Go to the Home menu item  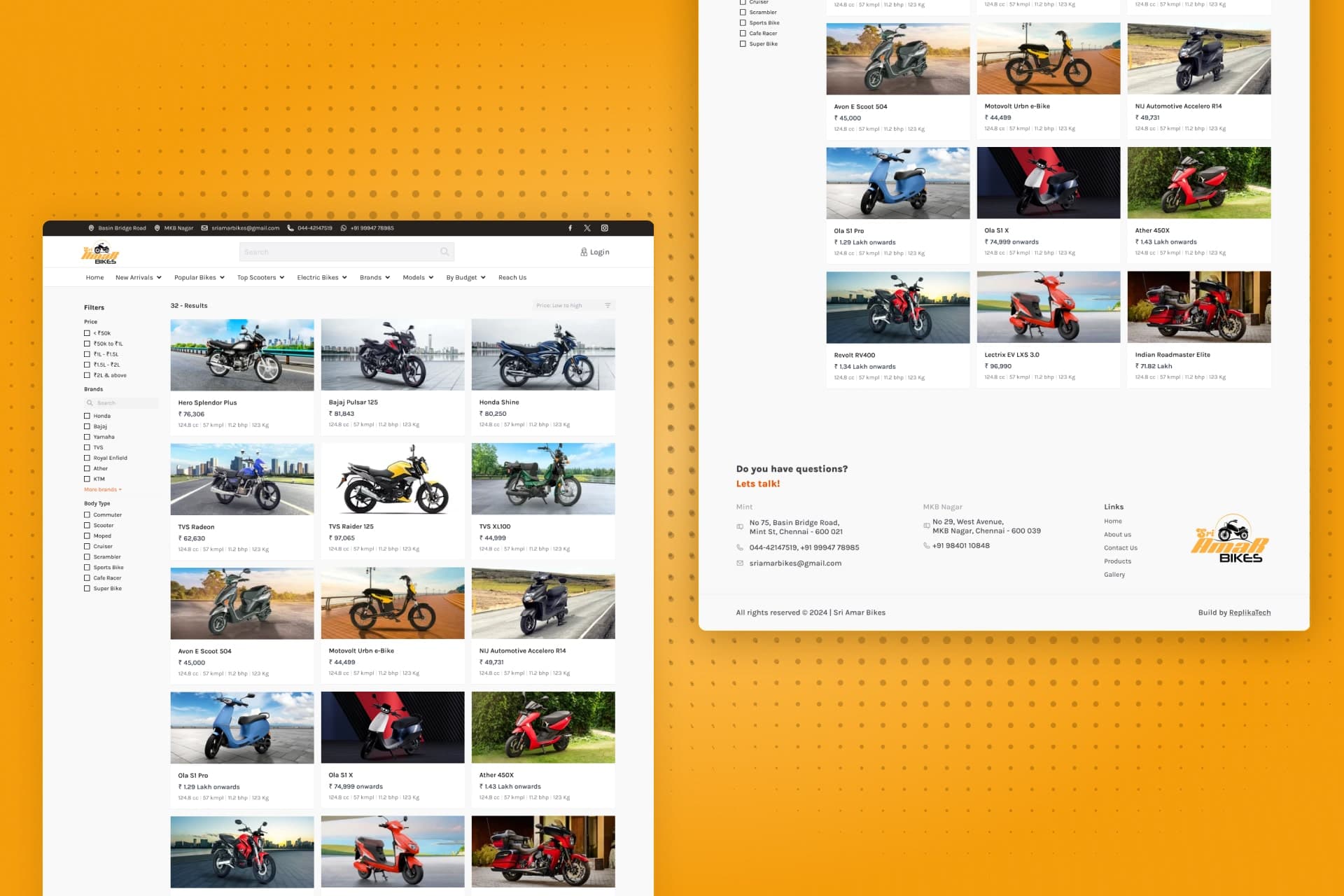pyautogui.click(x=94, y=278)
